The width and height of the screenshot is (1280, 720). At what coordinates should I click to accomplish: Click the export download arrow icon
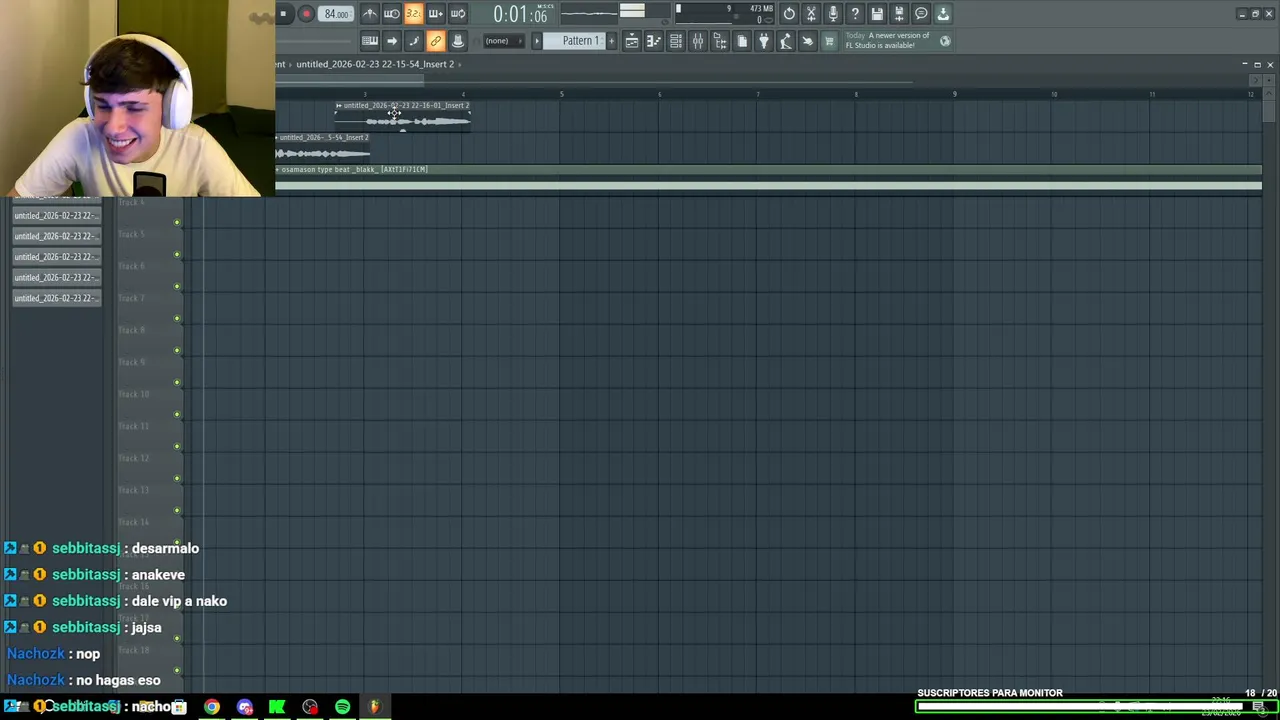point(943,14)
